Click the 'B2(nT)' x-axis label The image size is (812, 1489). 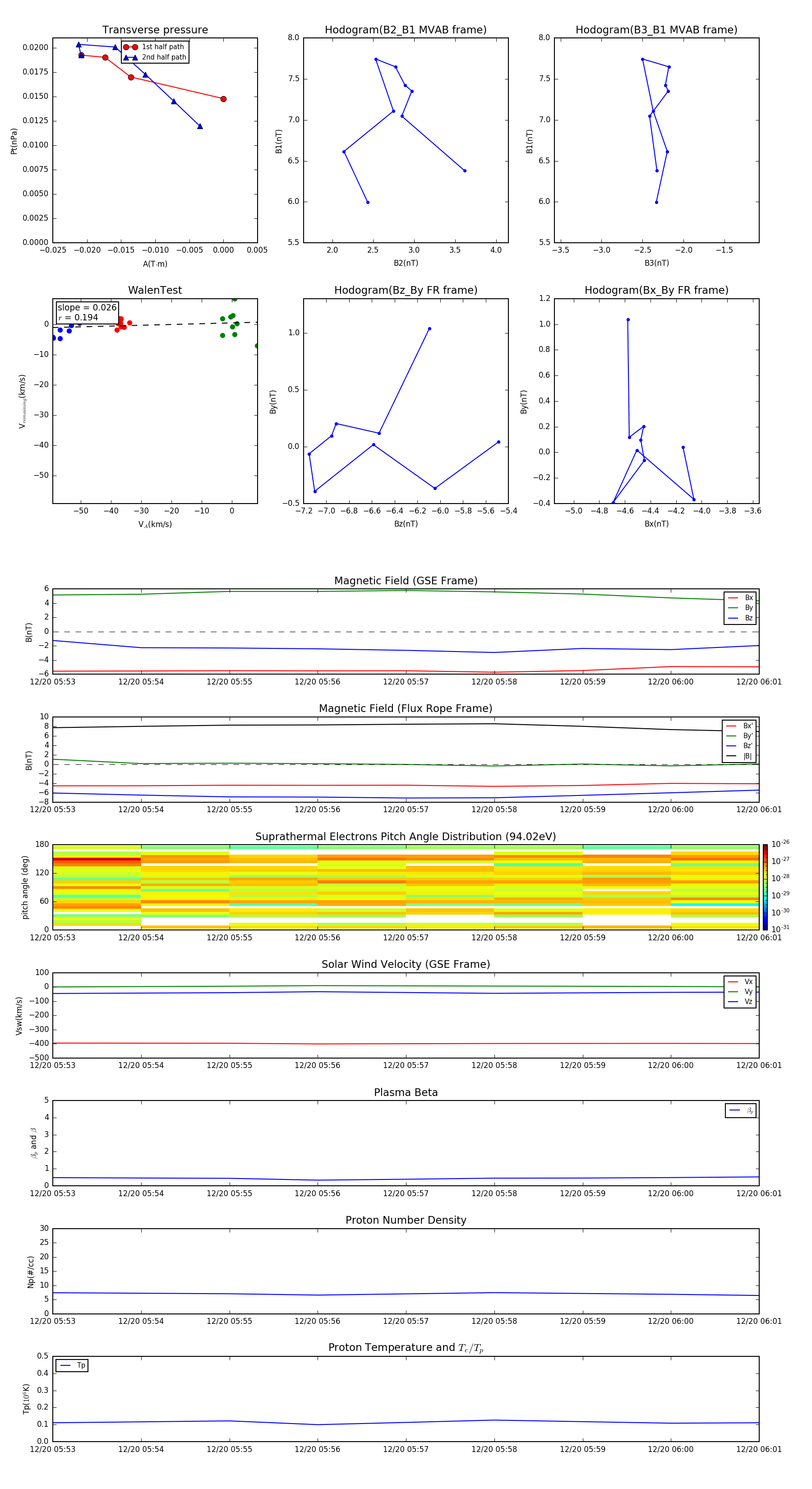click(x=406, y=263)
